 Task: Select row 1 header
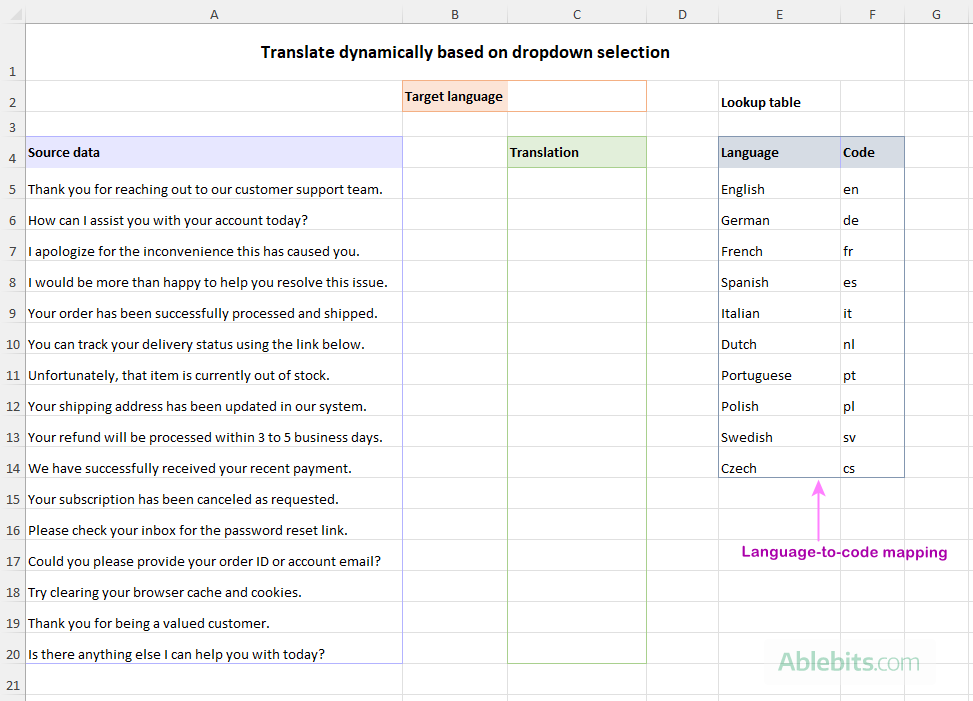point(12,52)
